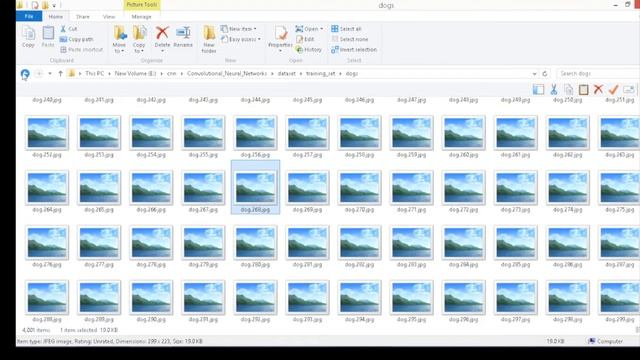Click the pane layout icon in the secondary toolbar
Image resolution: width=640 pixels, height=360 pixels.
[538, 89]
